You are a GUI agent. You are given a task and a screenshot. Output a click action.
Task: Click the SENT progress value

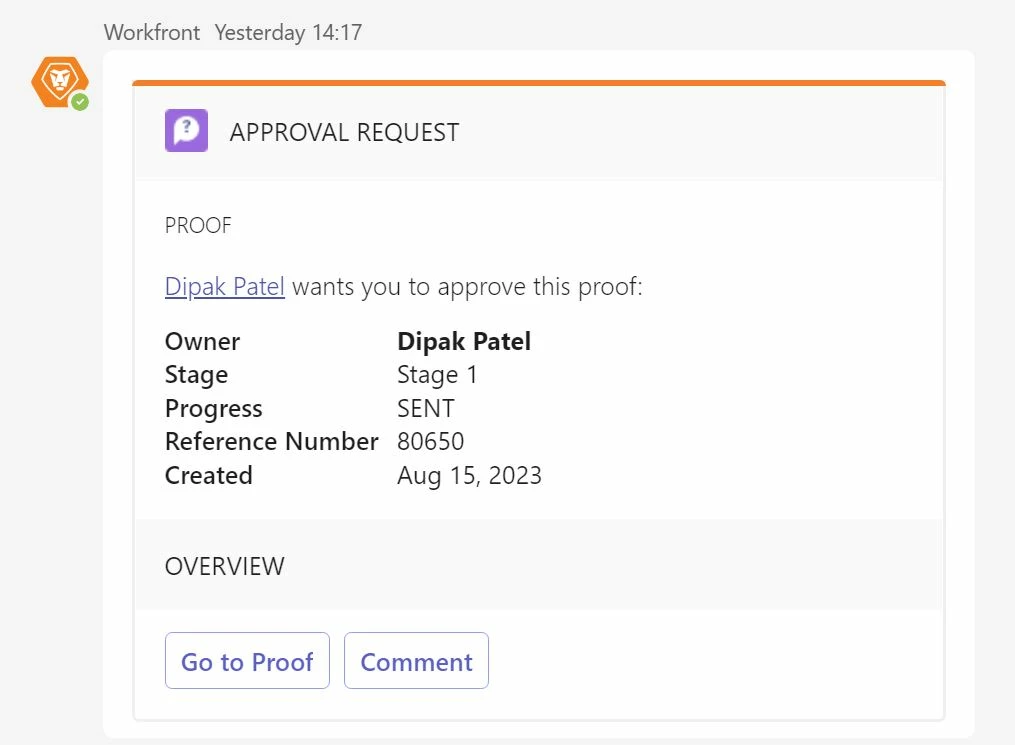[426, 408]
